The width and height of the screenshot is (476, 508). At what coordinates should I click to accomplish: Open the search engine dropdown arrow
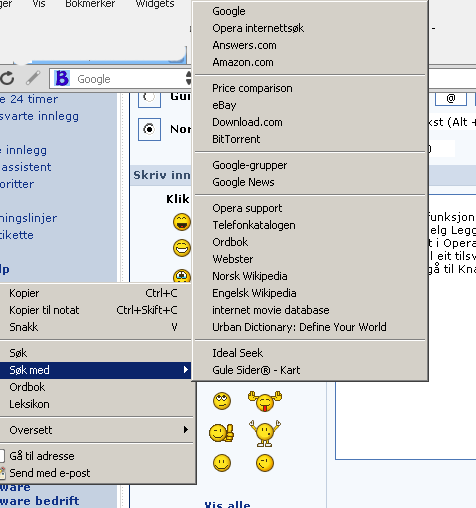(189, 78)
